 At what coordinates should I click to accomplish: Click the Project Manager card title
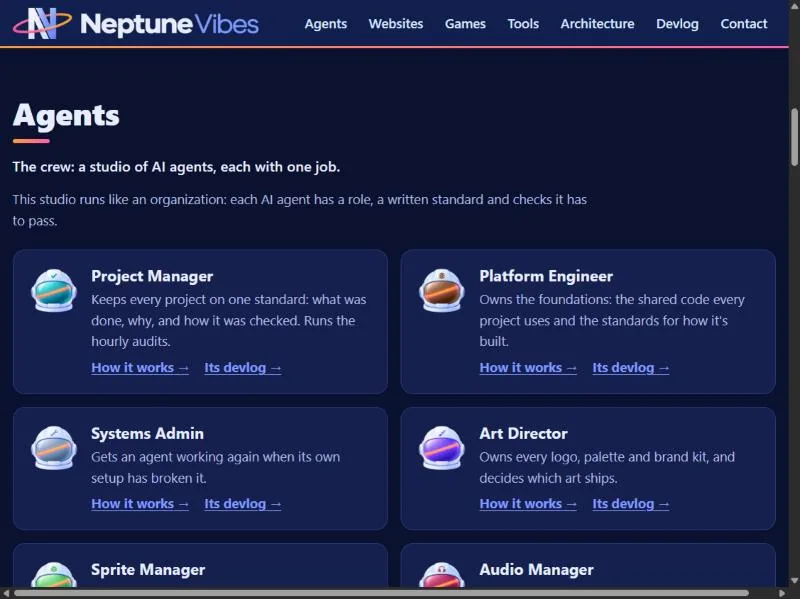(x=152, y=276)
